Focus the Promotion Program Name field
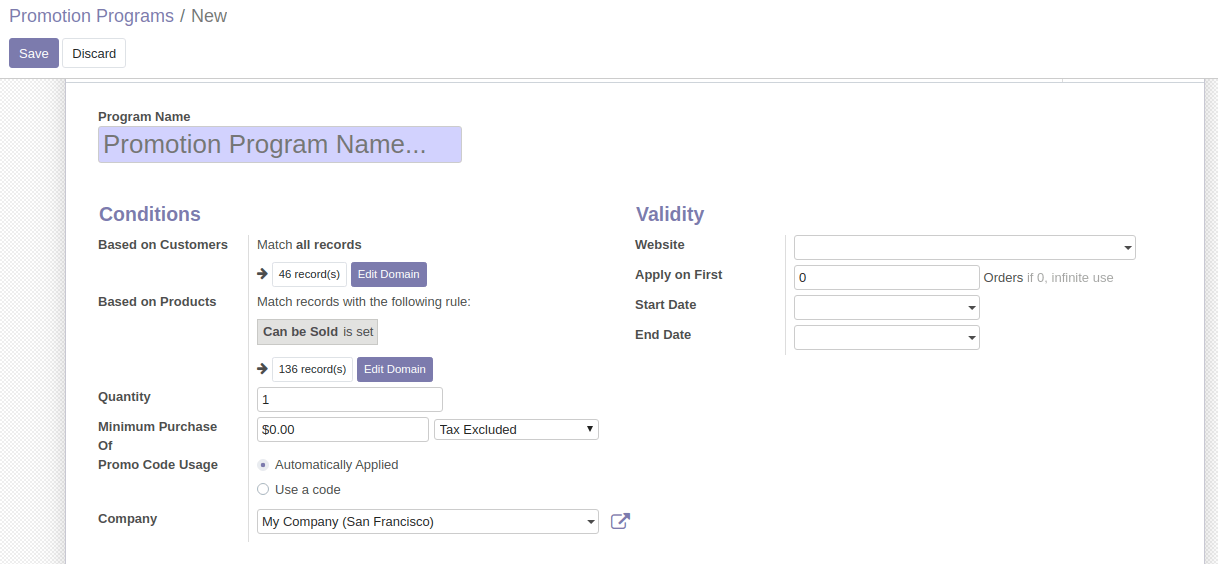Screen dimensions: 1218x564 tap(280, 144)
